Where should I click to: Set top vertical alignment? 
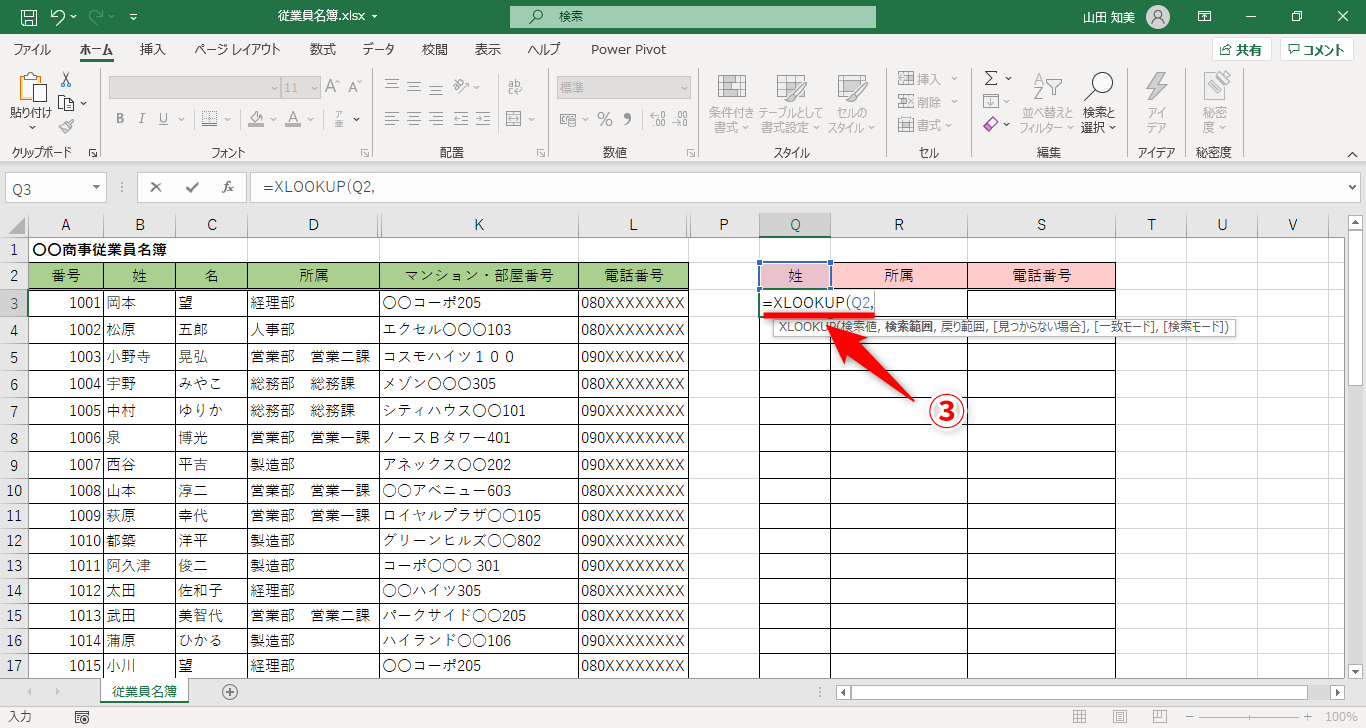point(392,87)
